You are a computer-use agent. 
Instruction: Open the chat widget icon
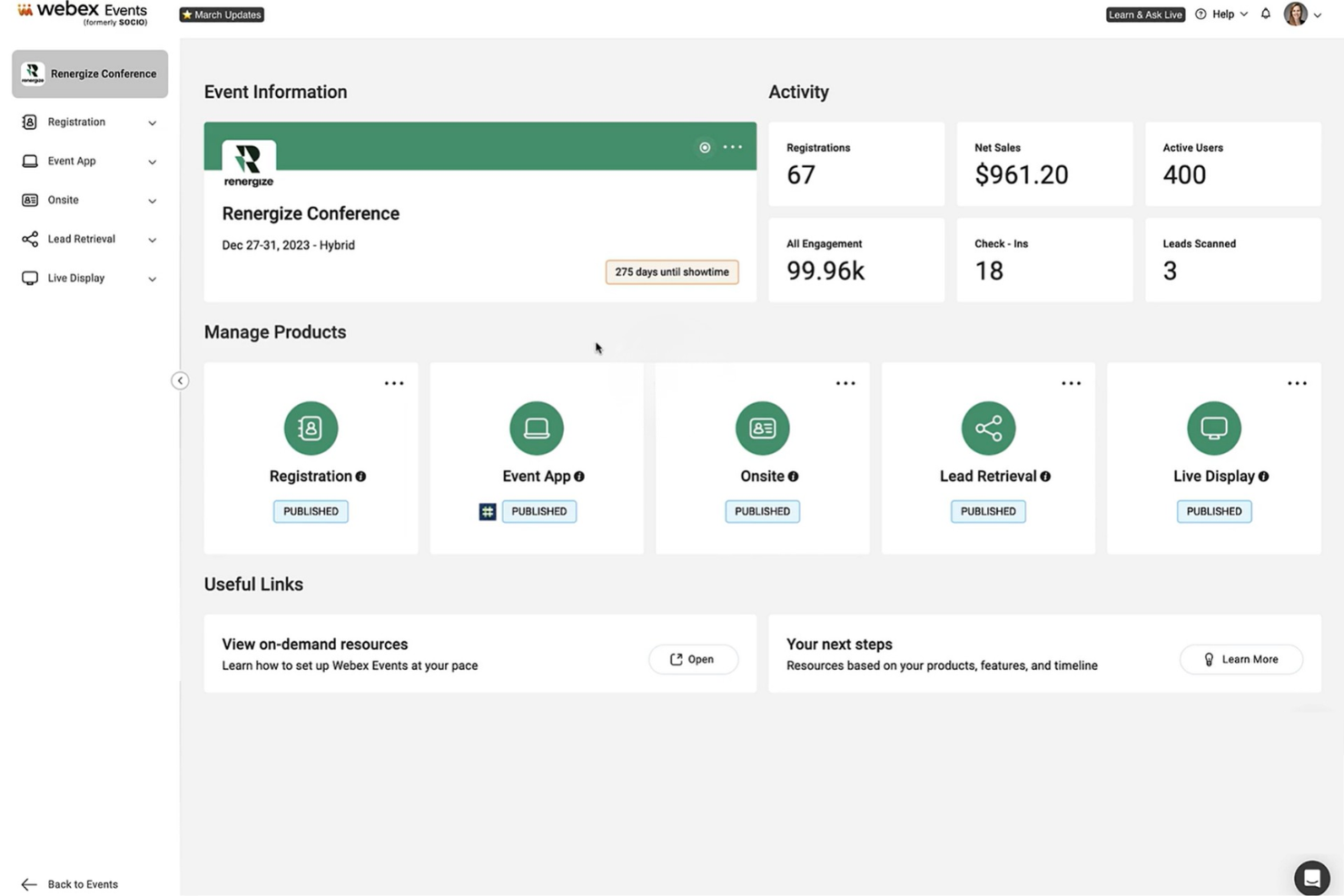(x=1311, y=878)
